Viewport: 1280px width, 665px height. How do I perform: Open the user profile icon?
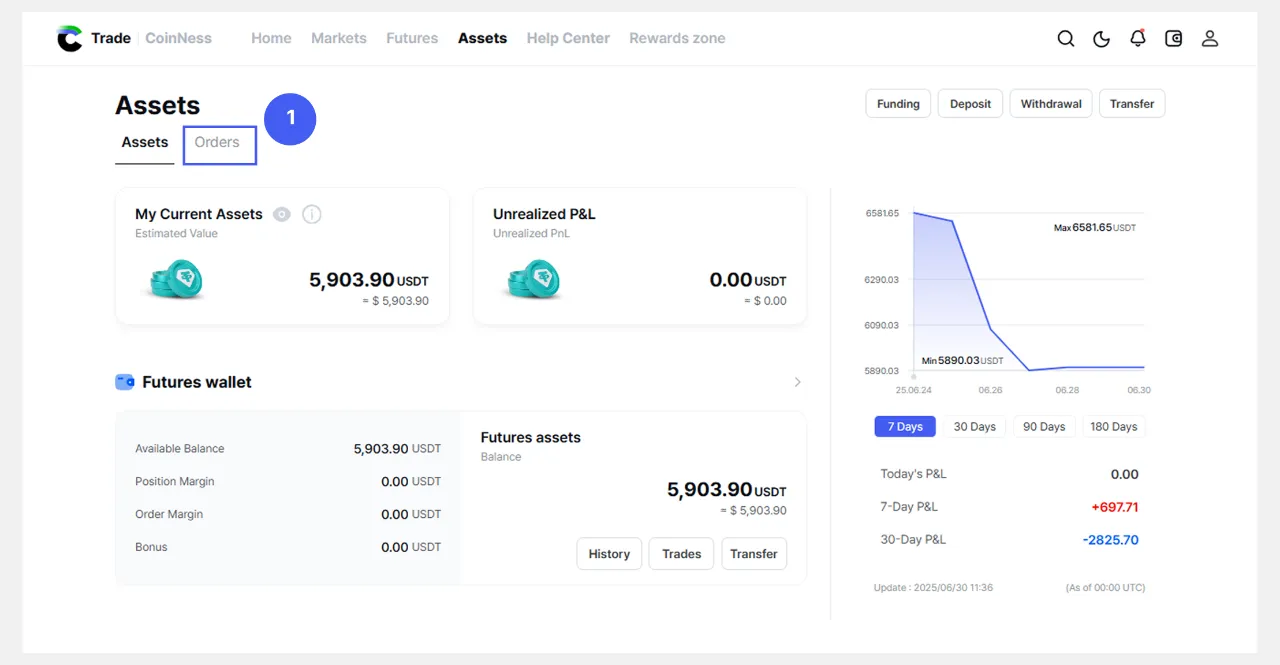[x=1210, y=39]
